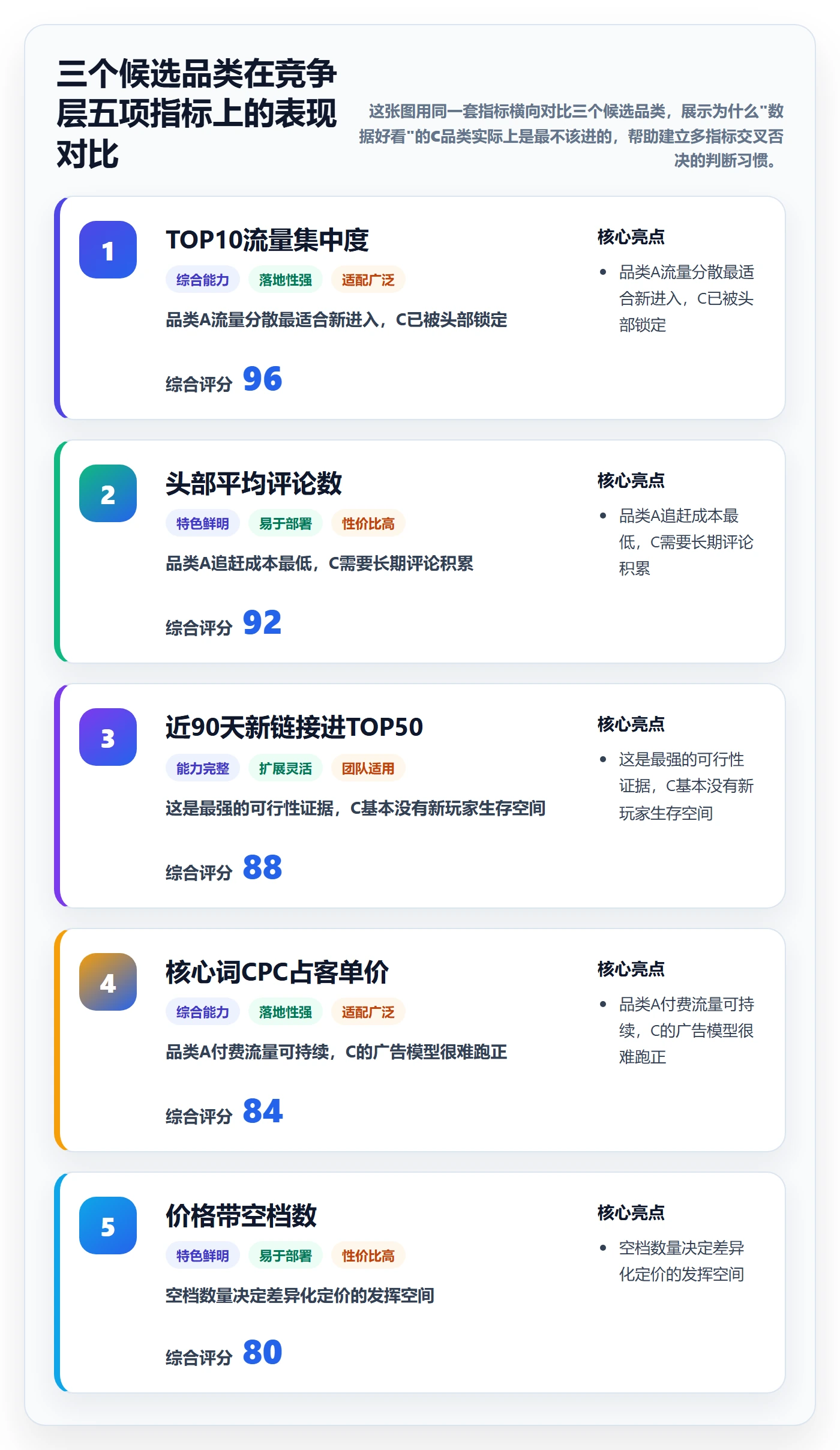Image resolution: width=840 pixels, height=1450 pixels.
Task: Click description 空档数量决定差异化定价的发挥空间
Action: (300, 1296)
